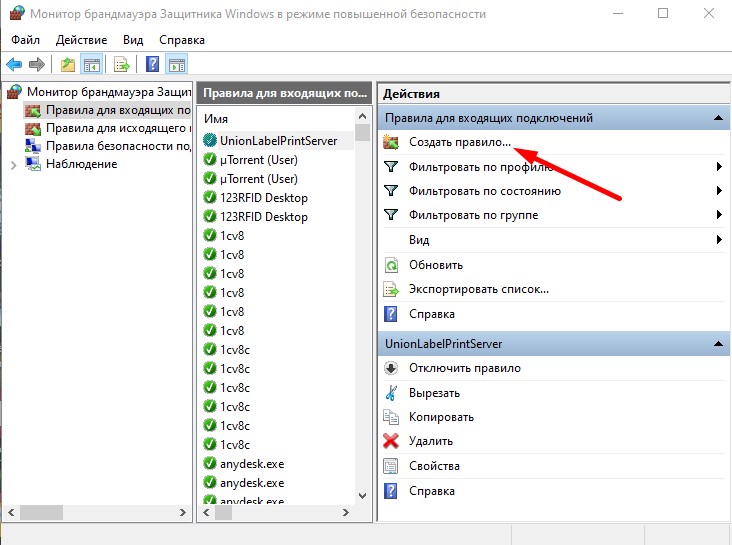Click the scissors Вырезать icon
This screenshot has width=732, height=545.
[391, 393]
